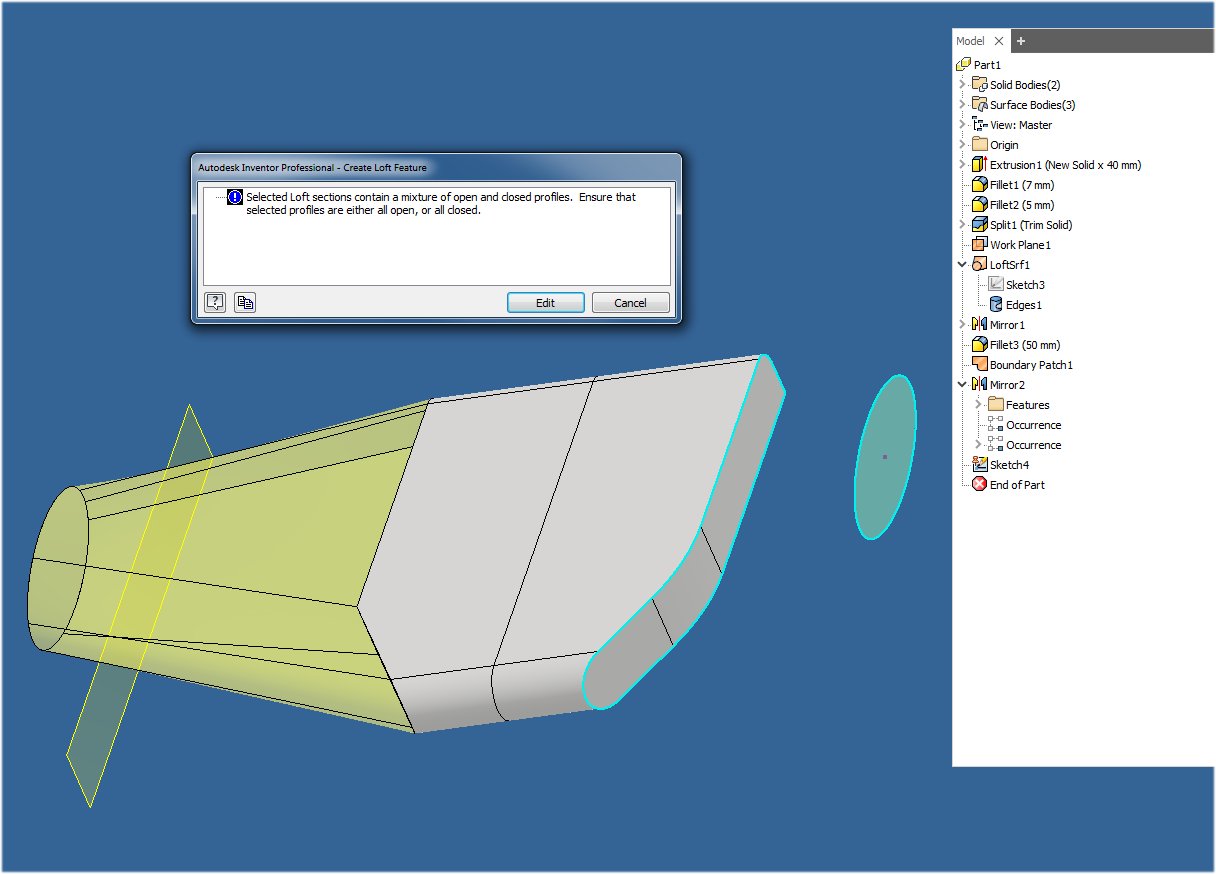
Task: Select the Split1 (Trim Solid) icon
Action: [978, 224]
